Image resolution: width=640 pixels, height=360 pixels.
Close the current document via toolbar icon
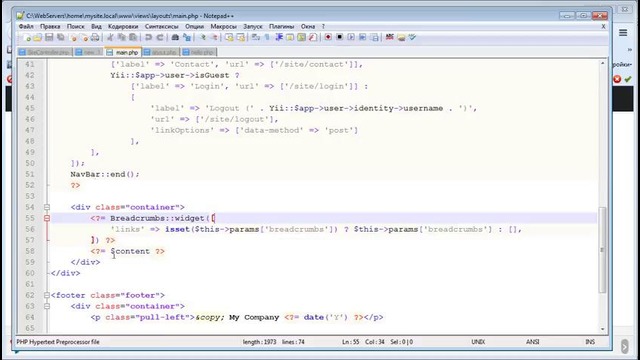73,38
